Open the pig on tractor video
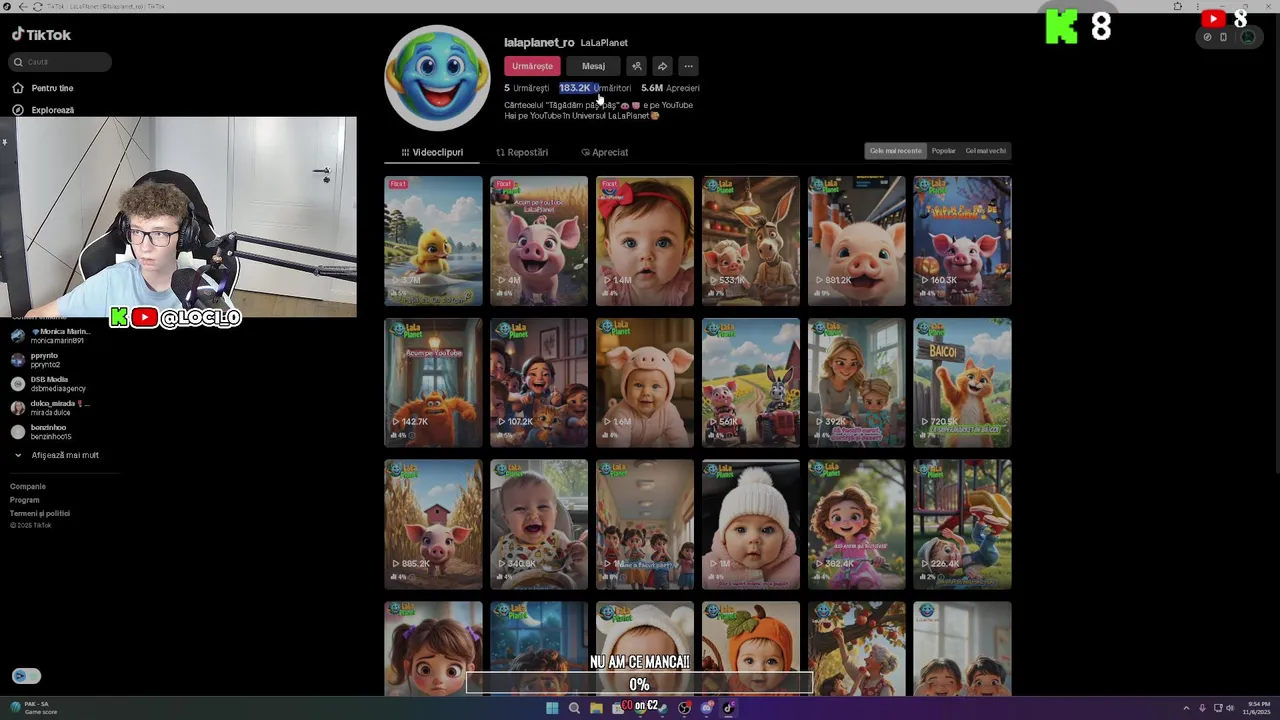Image resolution: width=1280 pixels, height=720 pixels. click(751, 383)
